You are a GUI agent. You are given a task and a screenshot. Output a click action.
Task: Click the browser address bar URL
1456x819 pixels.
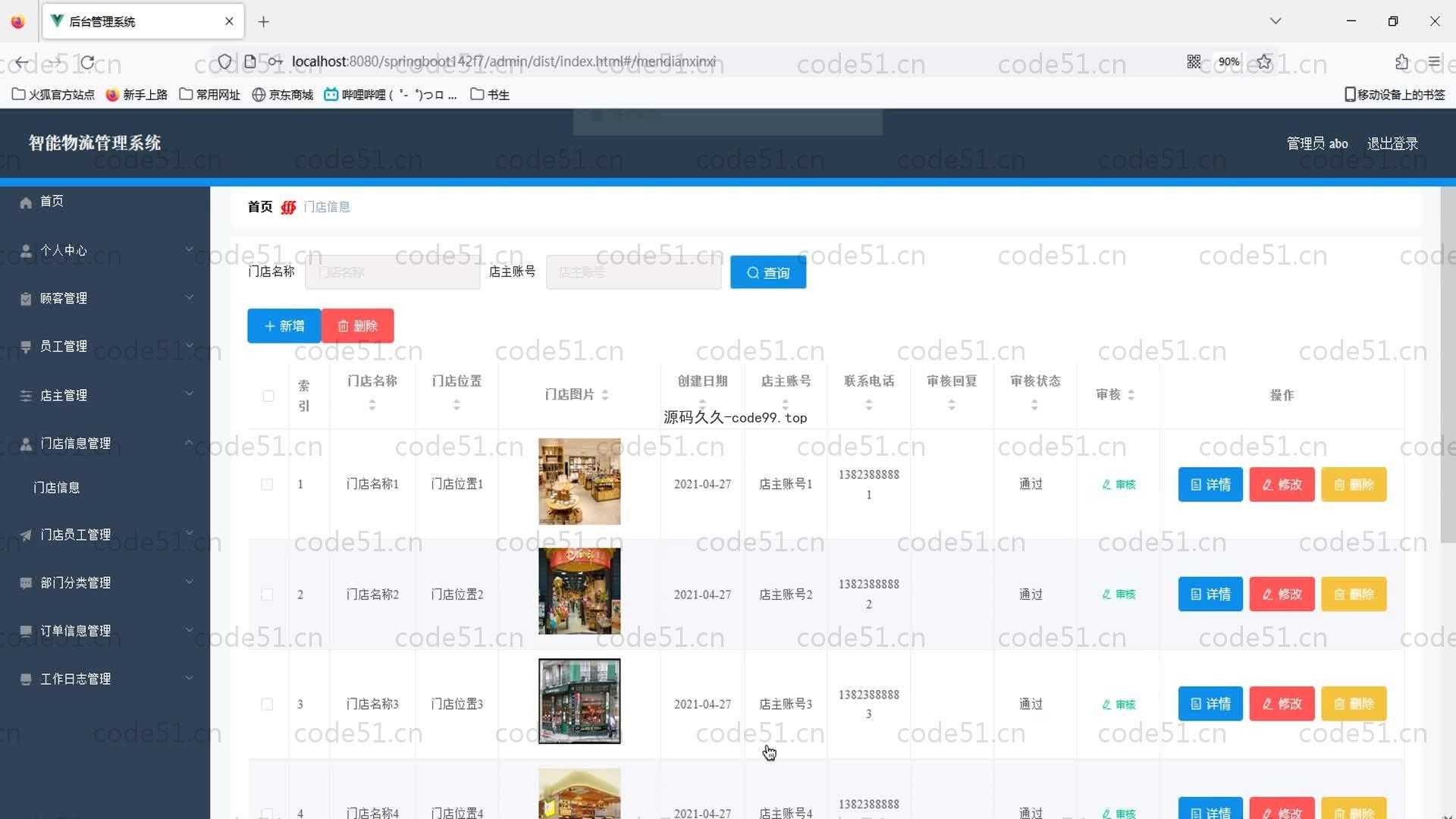point(504,62)
